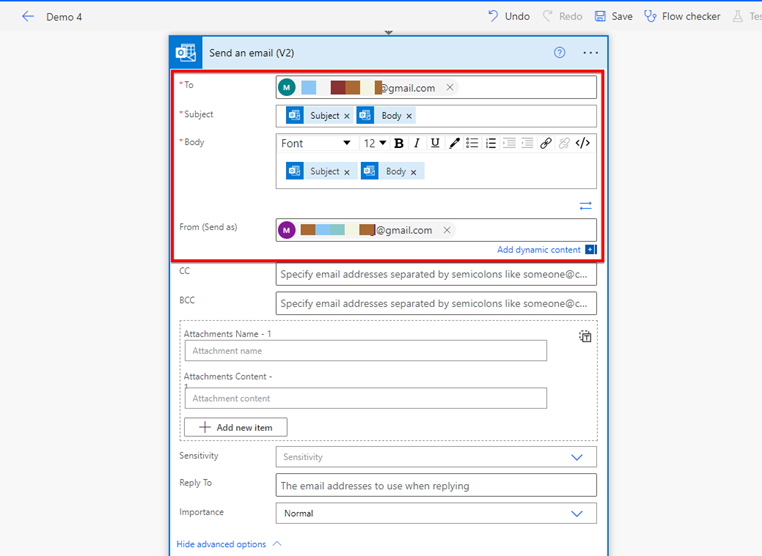762x556 pixels.
Task: Click the To recipient avatar
Action: tap(287, 87)
